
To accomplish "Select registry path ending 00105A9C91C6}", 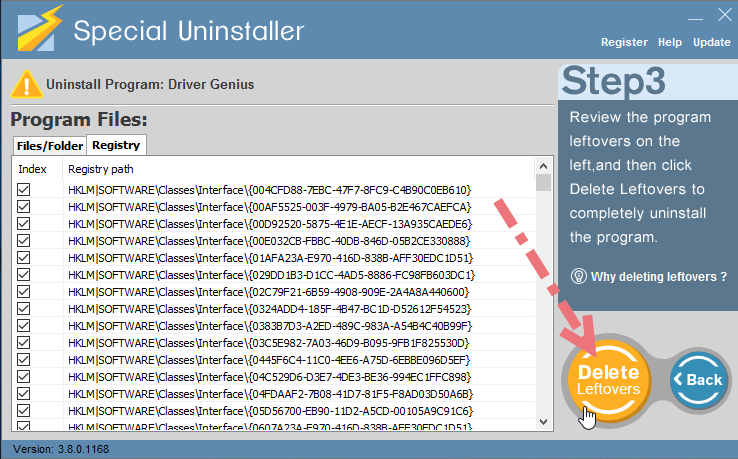I will [271, 411].
